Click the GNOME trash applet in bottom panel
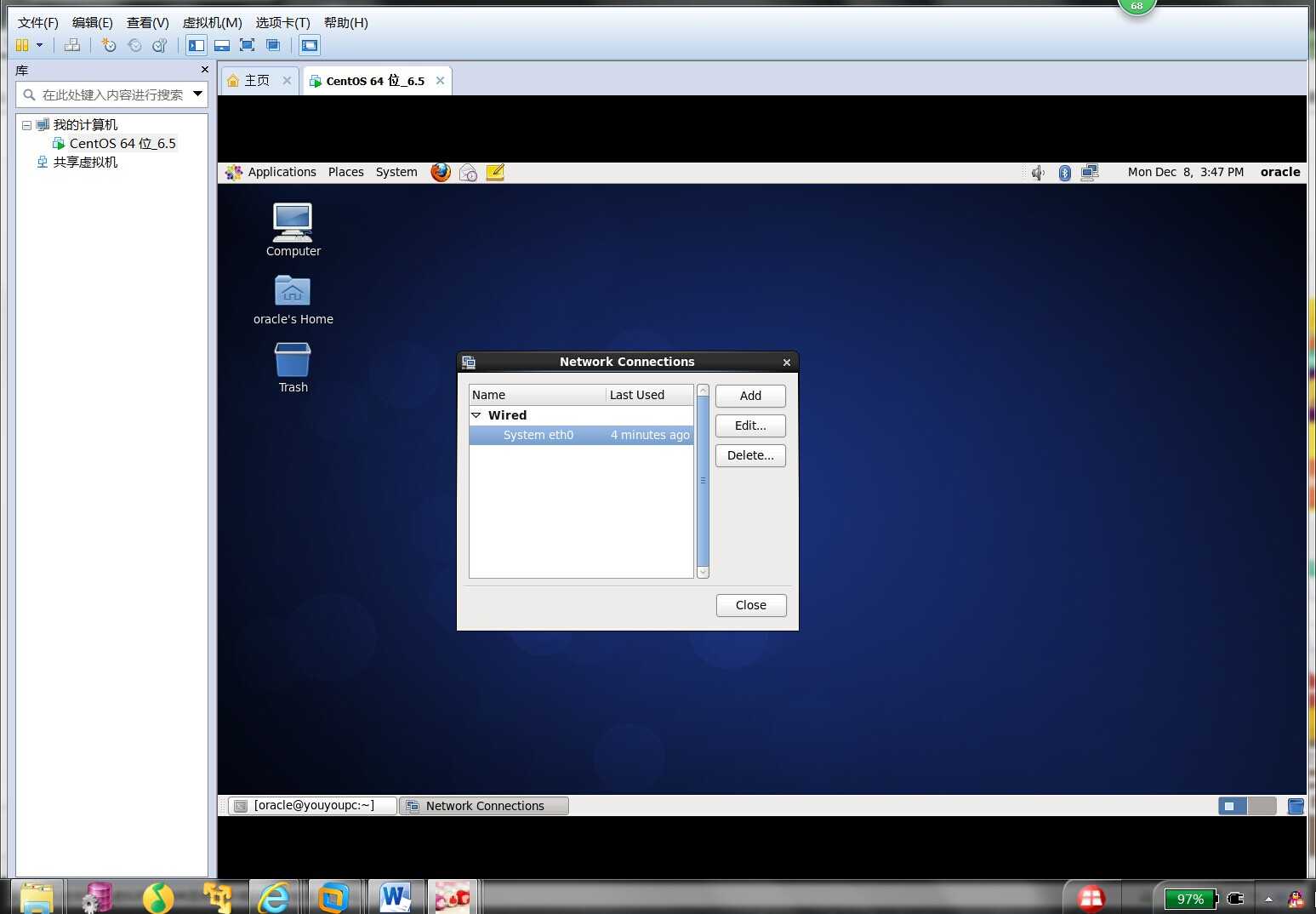Screen dimensions: 1316x914 [1296, 806]
